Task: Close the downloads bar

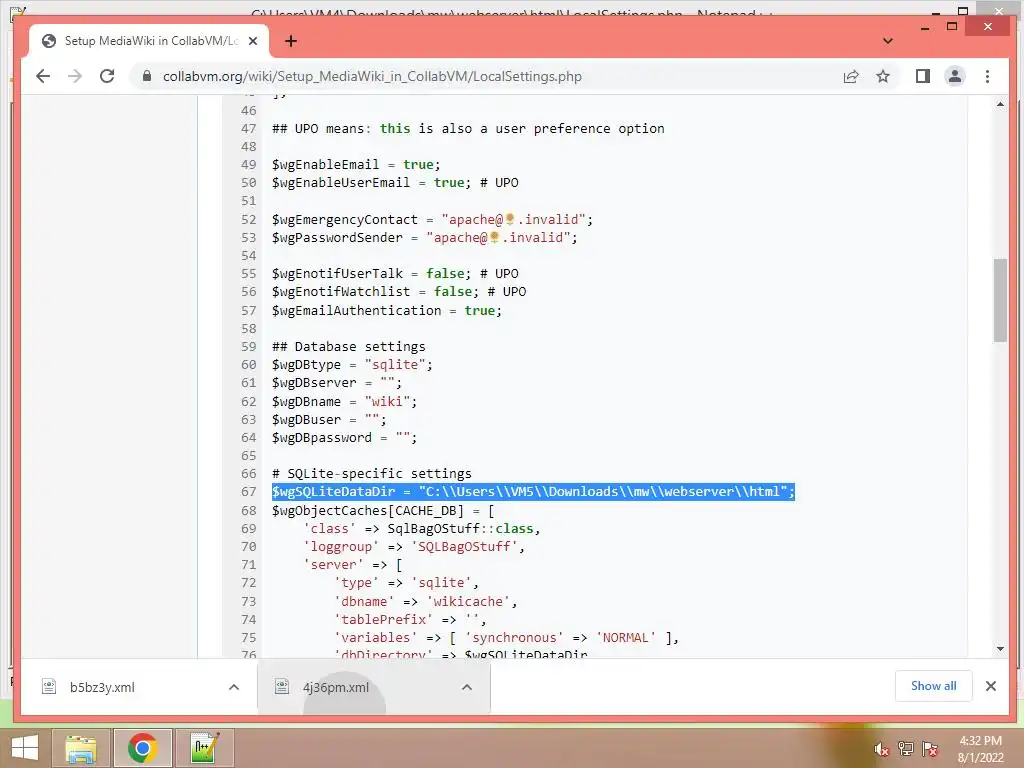Action: [x=991, y=686]
